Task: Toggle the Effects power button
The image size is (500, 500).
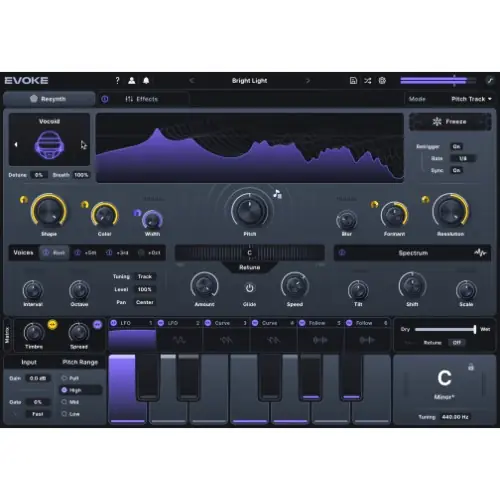Action: pos(105,99)
